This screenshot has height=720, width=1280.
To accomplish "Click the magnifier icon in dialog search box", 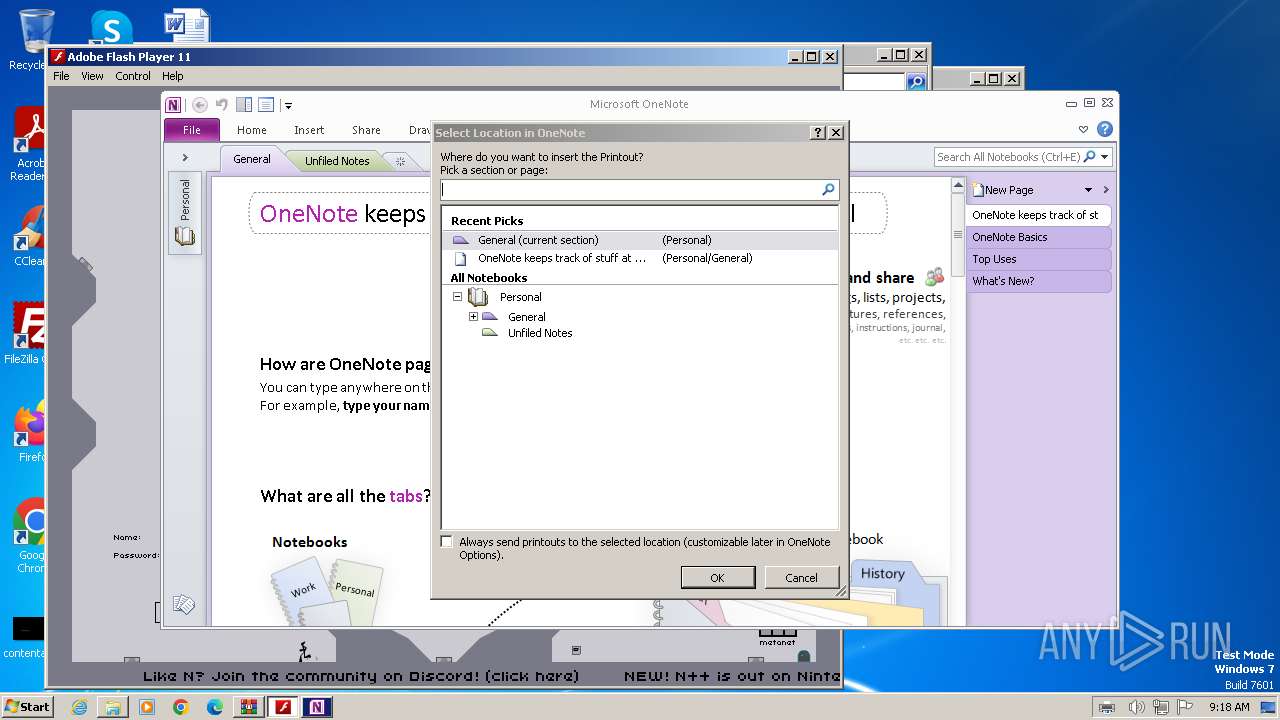I will (828, 189).
